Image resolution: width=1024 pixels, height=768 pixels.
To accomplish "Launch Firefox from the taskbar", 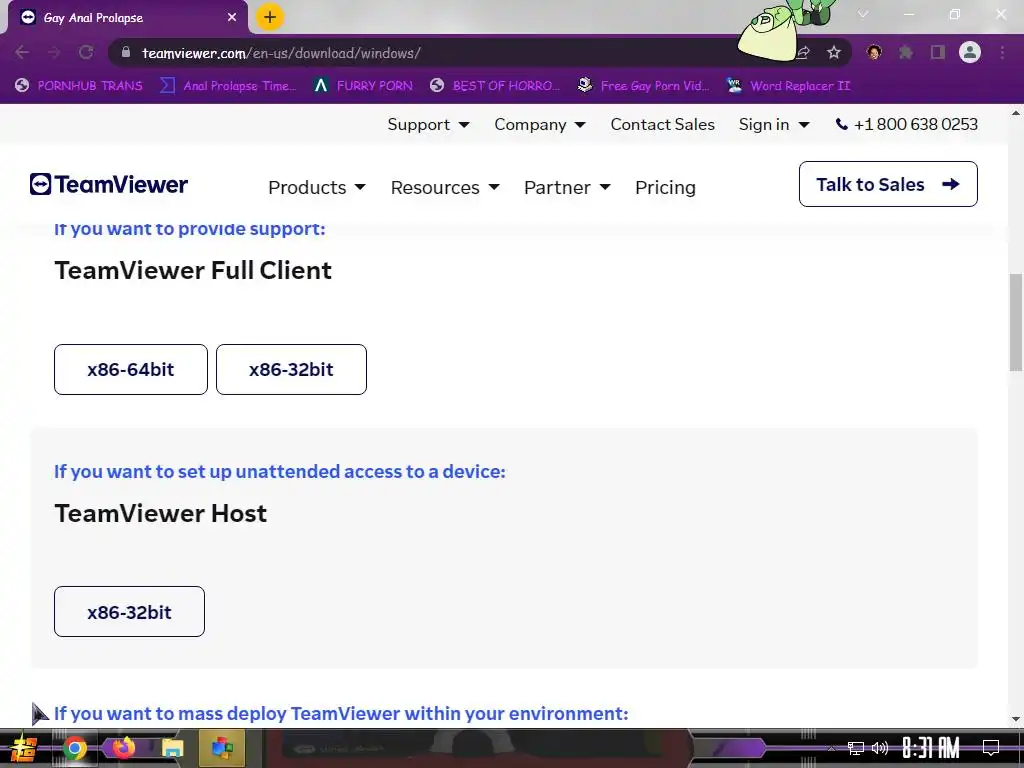I will tap(123, 748).
